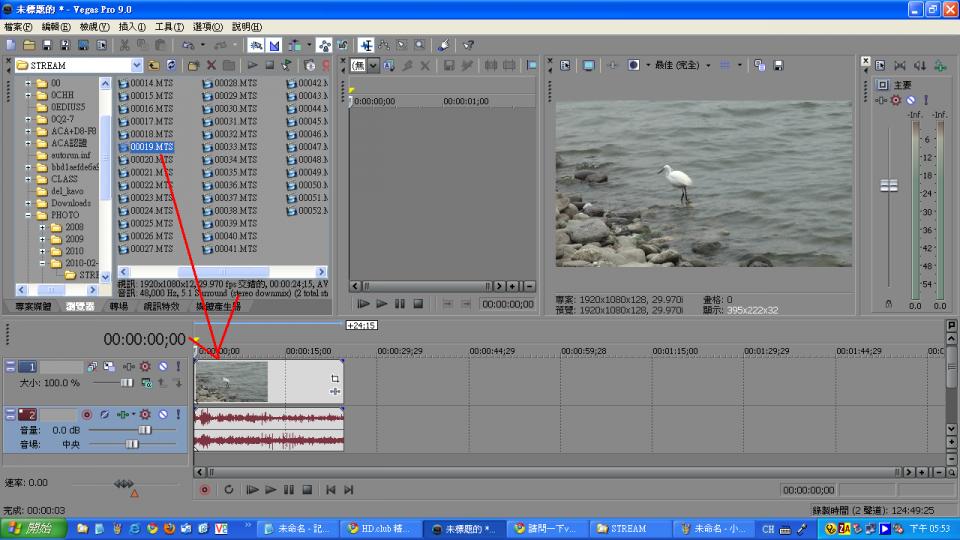Viewport: 960px width, 540px height.
Task: Open the external monitor preview icon
Action: click(588, 65)
